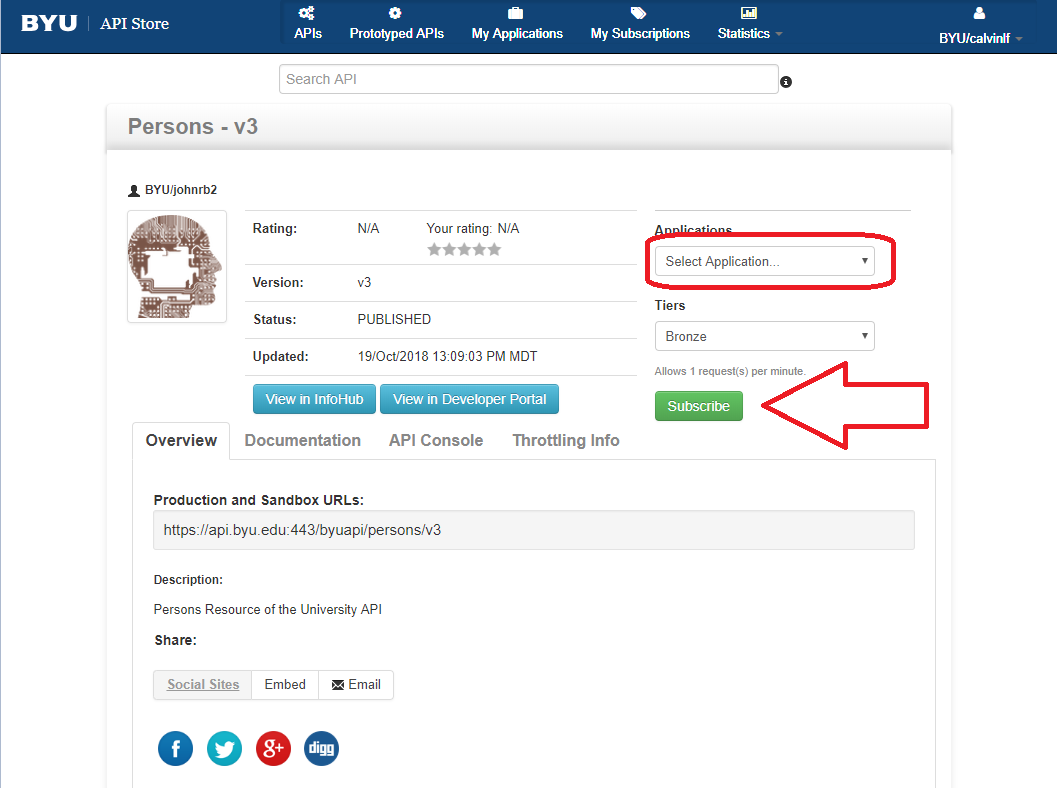Open My Subscriptions page
Image resolution: width=1057 pixels, height=788 pixels.
tap(640, 24)
